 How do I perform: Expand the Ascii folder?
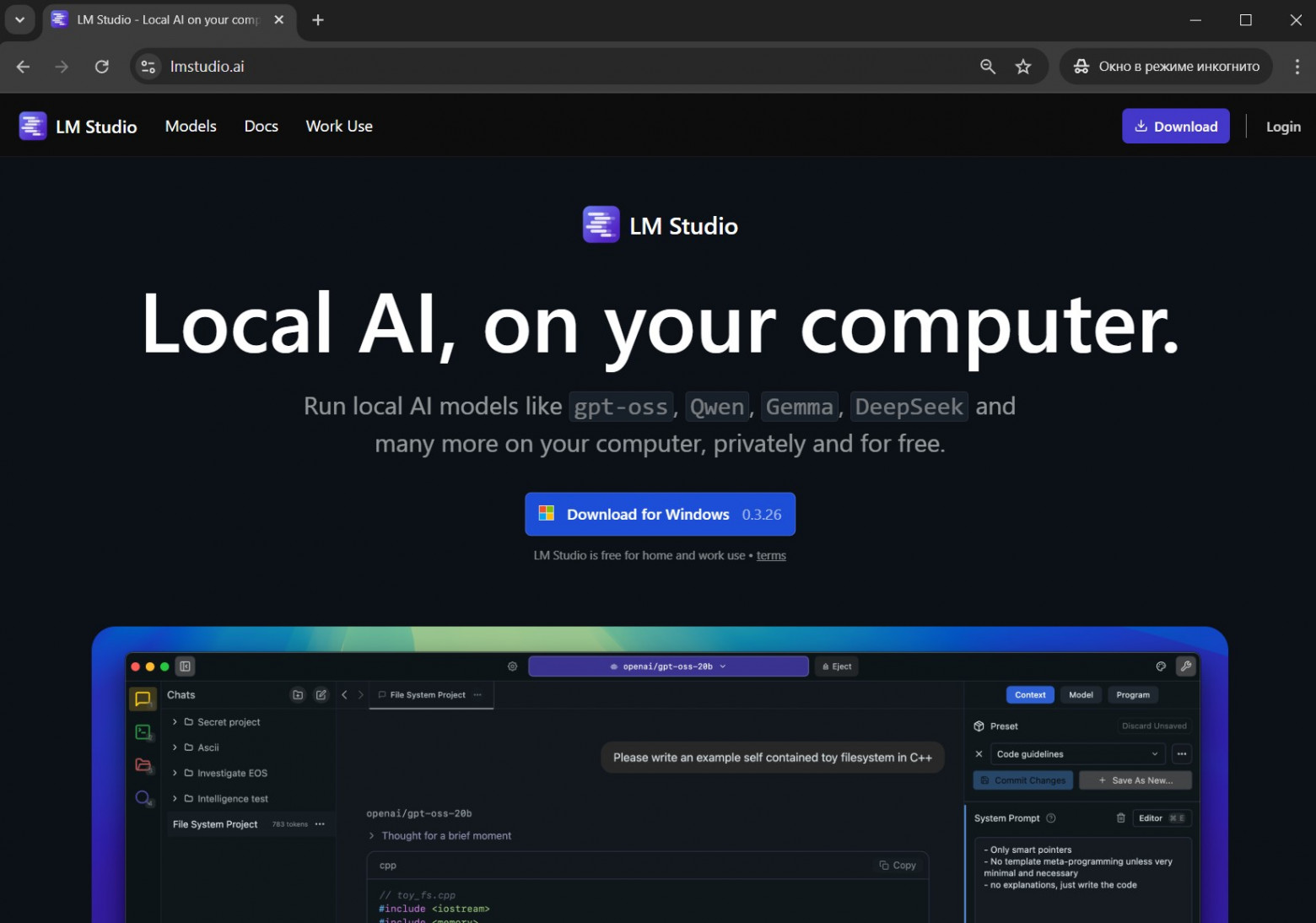coord(175,748)
